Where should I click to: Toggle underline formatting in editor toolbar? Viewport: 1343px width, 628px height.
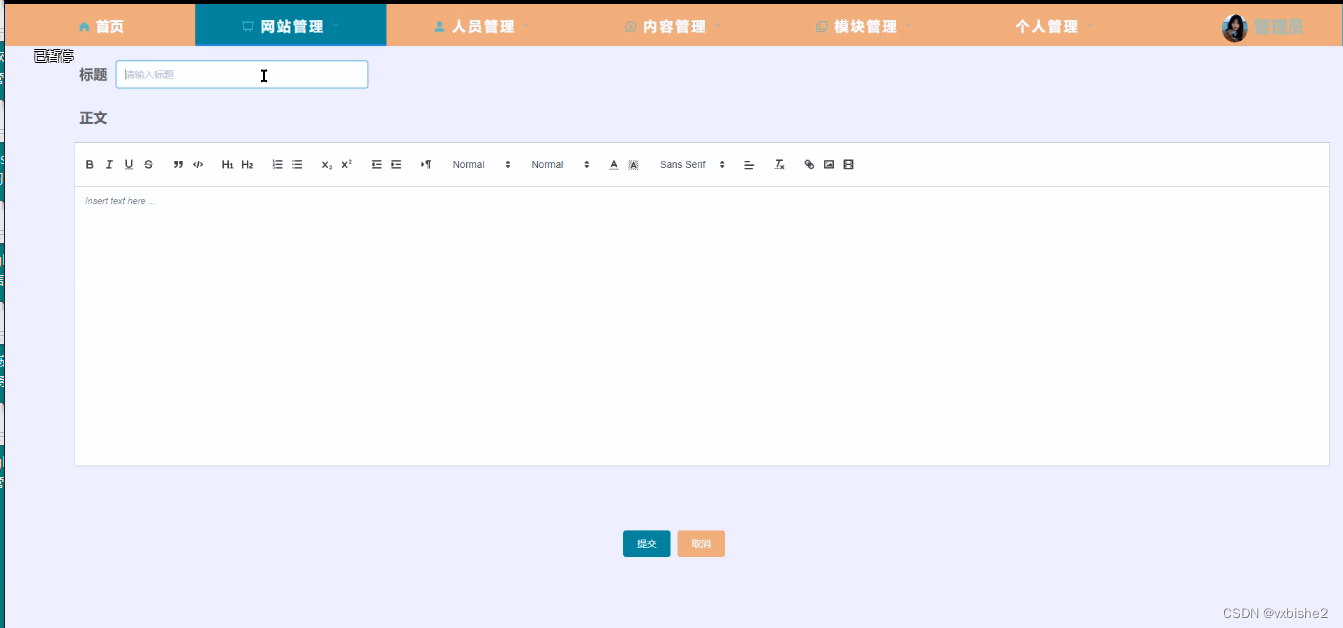click(129, 165)
